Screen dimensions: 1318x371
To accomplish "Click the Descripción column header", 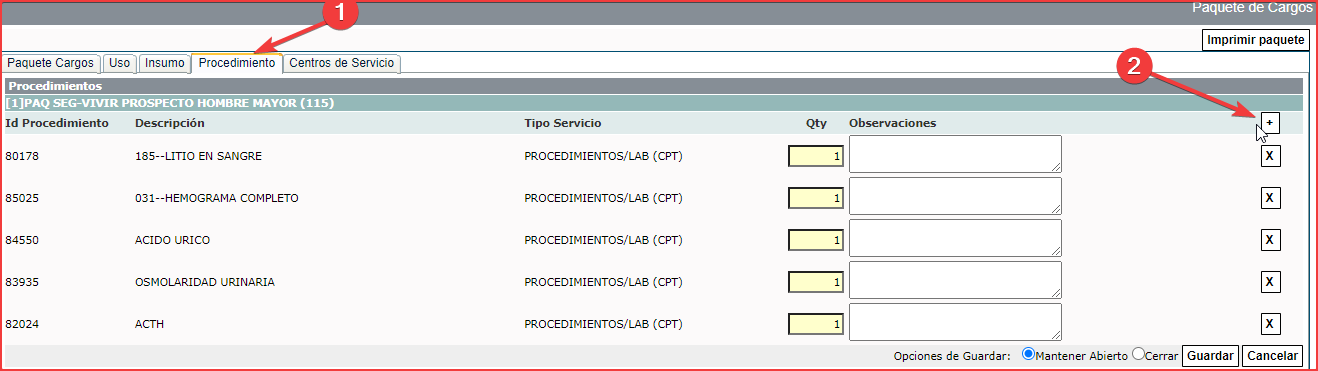I will point(169,123).
